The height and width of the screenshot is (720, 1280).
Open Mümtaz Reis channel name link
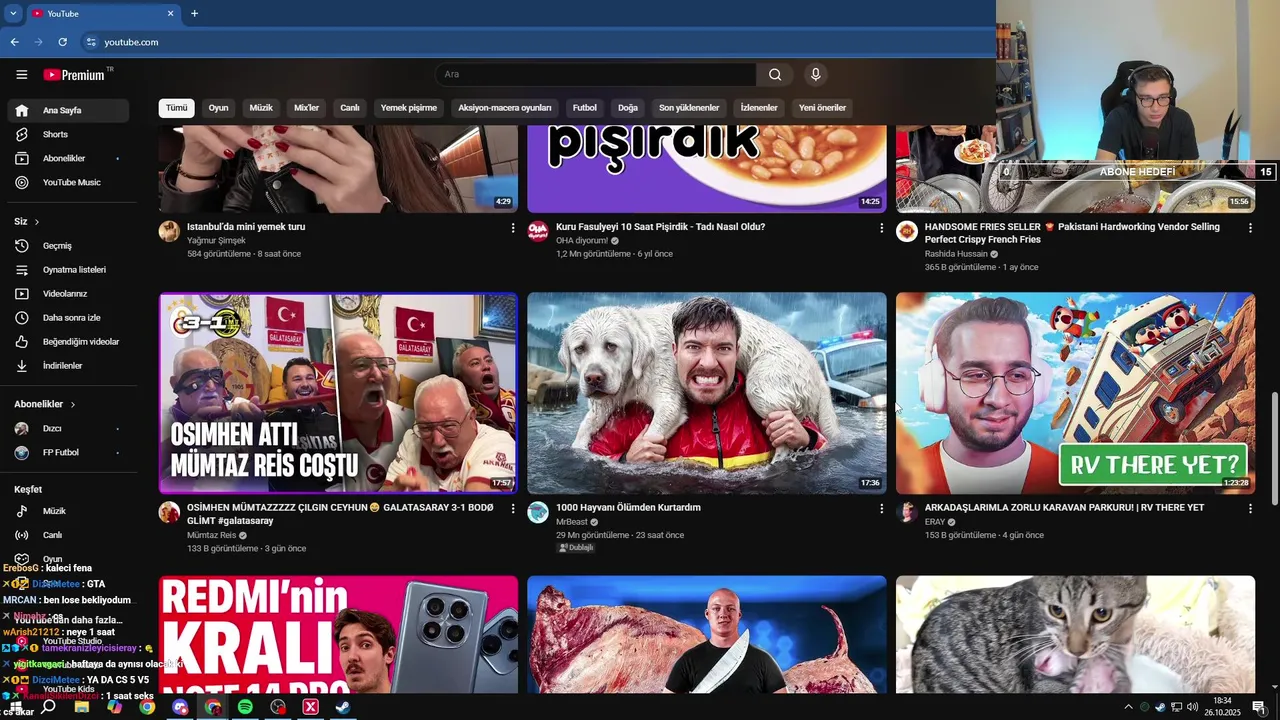[212, 535]
